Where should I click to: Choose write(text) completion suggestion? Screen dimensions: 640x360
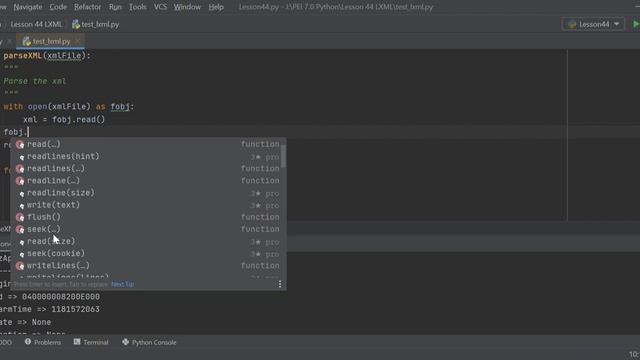pos(148,205)
